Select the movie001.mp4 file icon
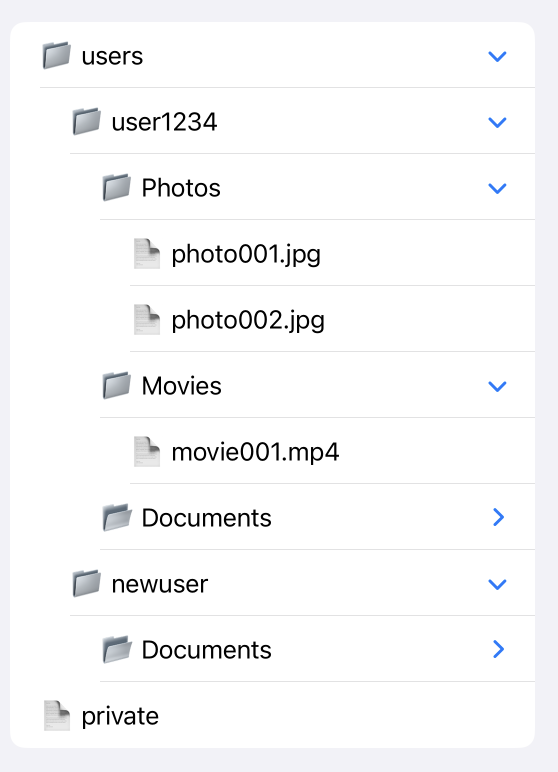The height and width of the screenshot is (772, 558). (x=147, y=451)
